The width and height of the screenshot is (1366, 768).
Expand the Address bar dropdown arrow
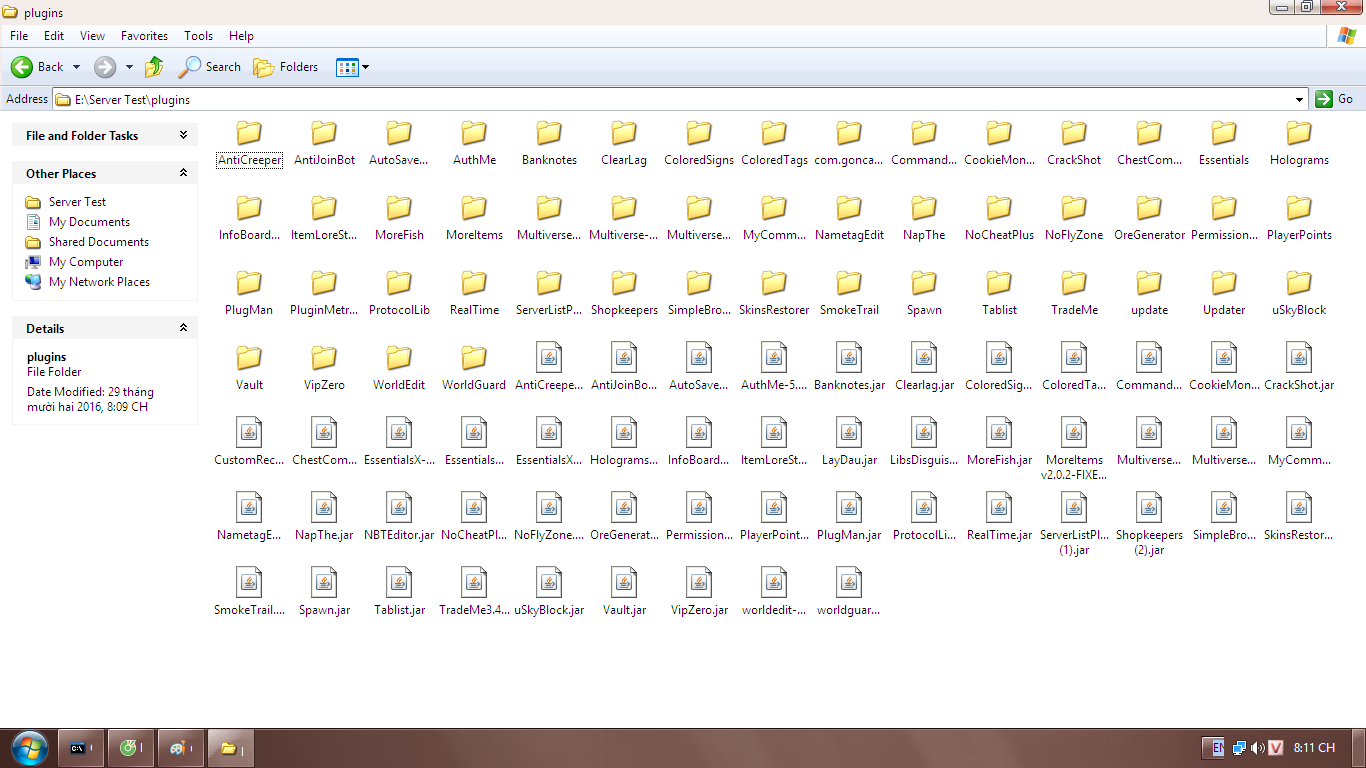click(1300, 99)
